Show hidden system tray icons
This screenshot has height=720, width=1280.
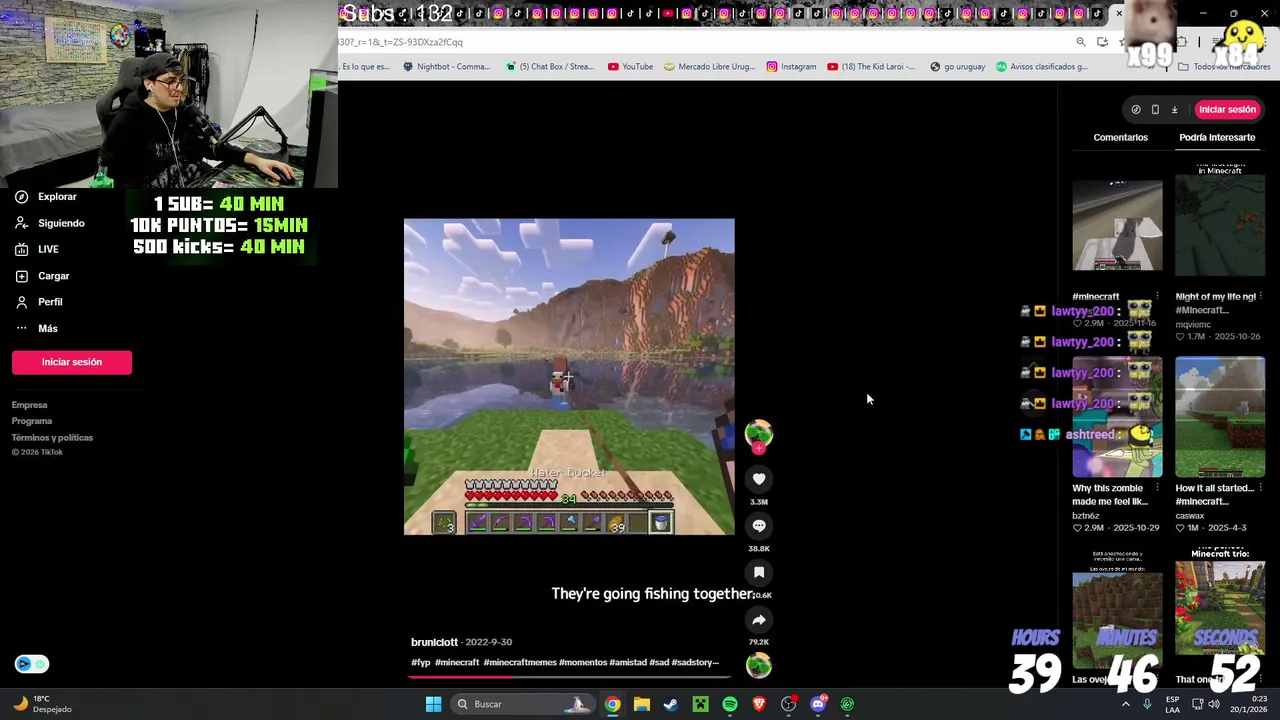pyautogui.click(x=1125, y=704)
